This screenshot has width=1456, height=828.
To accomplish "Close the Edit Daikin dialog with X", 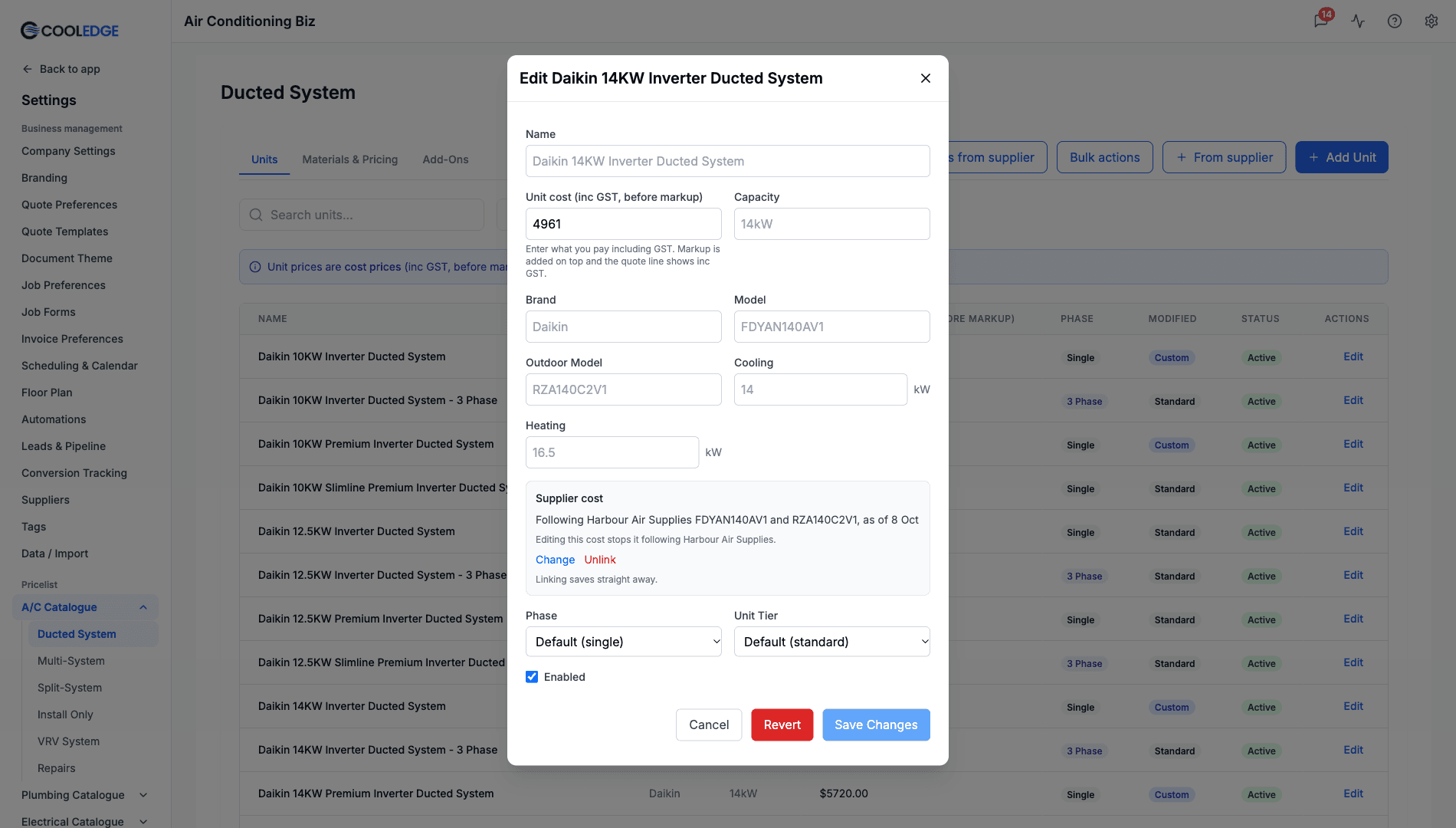I will tap(926, 78).
